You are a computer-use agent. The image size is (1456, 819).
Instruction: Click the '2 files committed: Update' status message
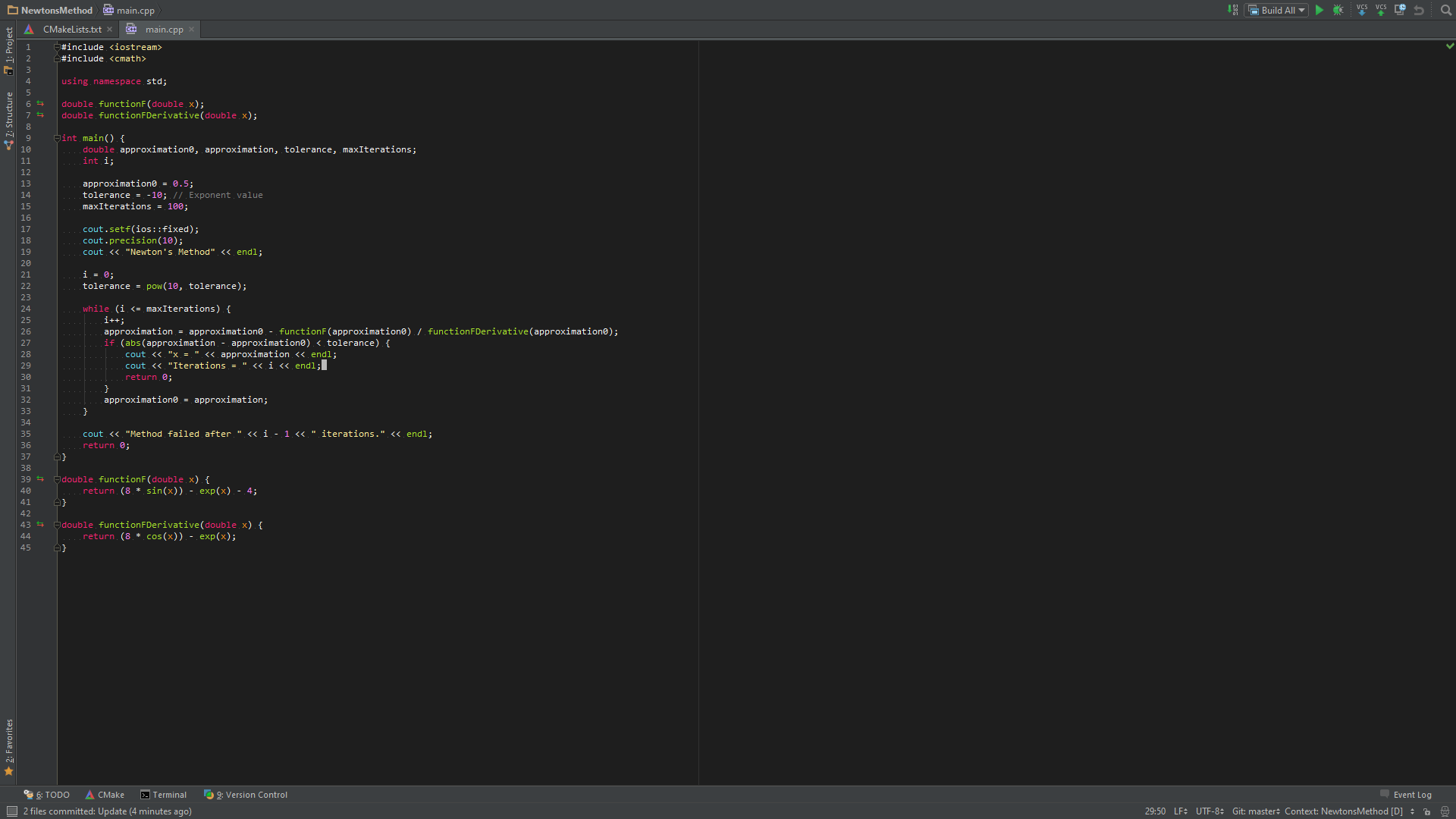pos(107,811)
